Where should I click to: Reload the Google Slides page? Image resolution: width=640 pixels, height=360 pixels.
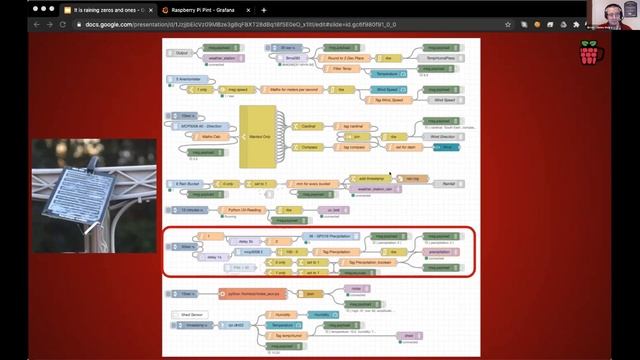(63, 24)
